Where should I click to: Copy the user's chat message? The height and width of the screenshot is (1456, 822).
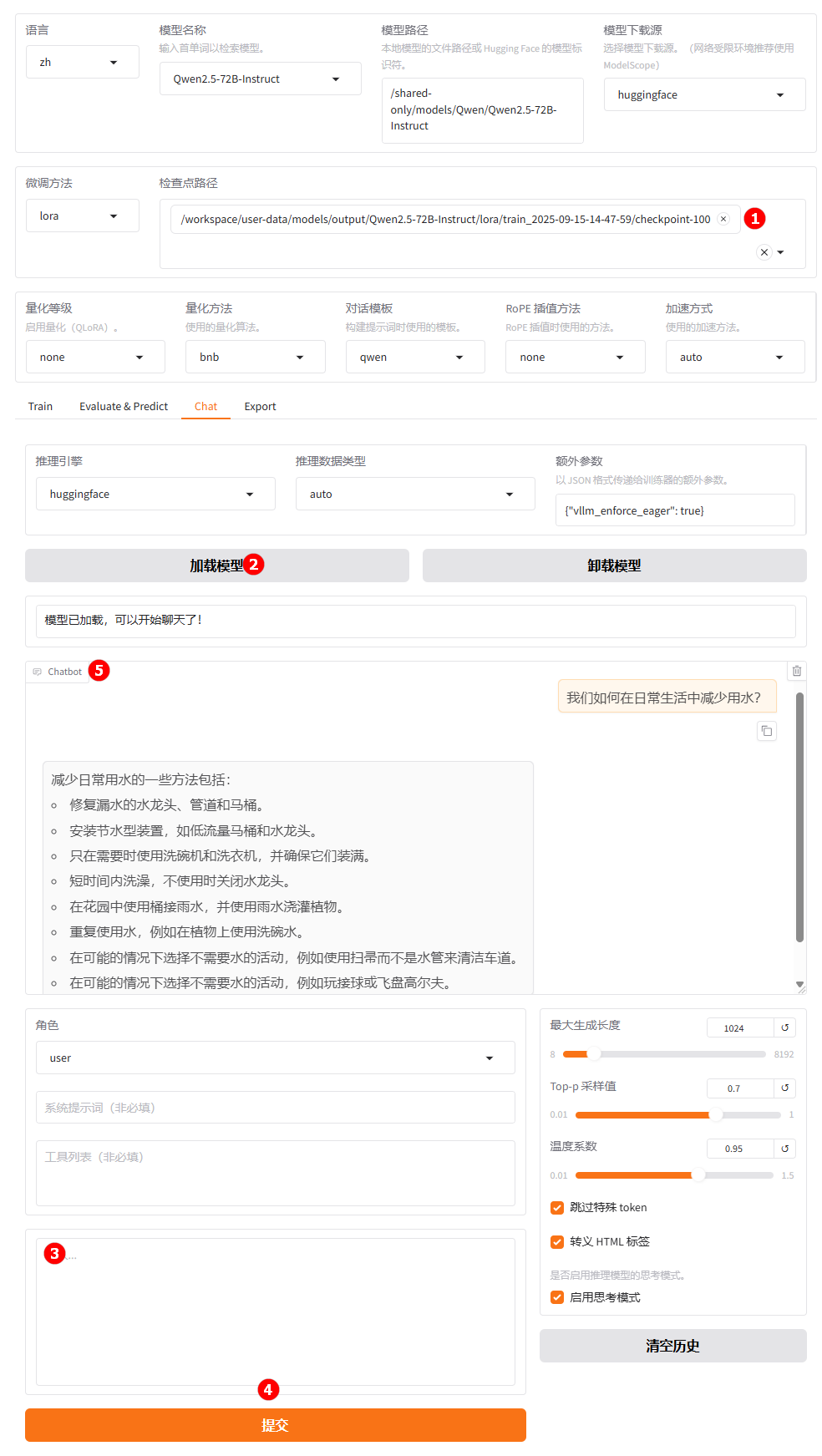[766, 731]
